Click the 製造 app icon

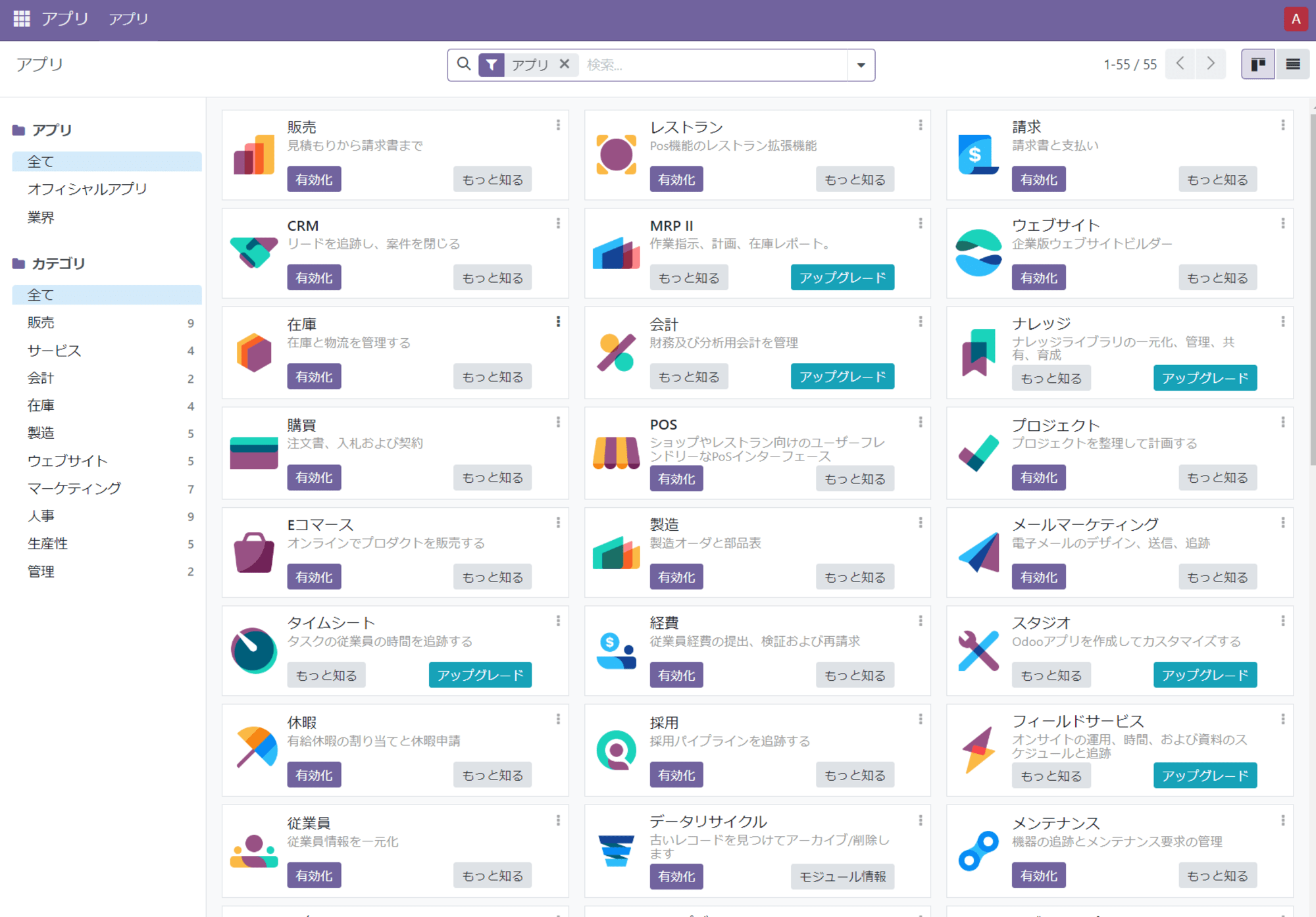[616, 553]
